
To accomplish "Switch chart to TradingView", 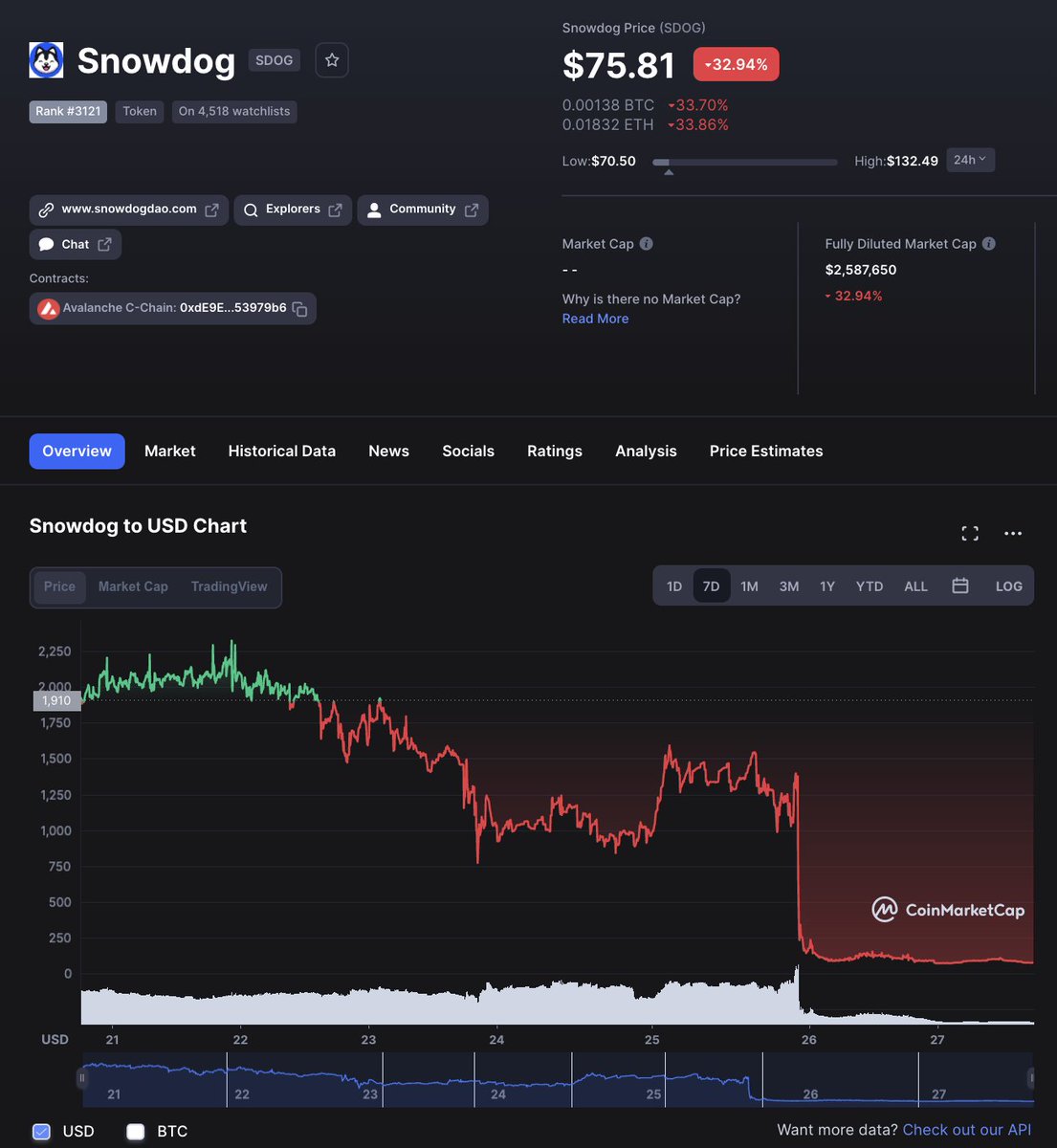I will tap(229, 586).
